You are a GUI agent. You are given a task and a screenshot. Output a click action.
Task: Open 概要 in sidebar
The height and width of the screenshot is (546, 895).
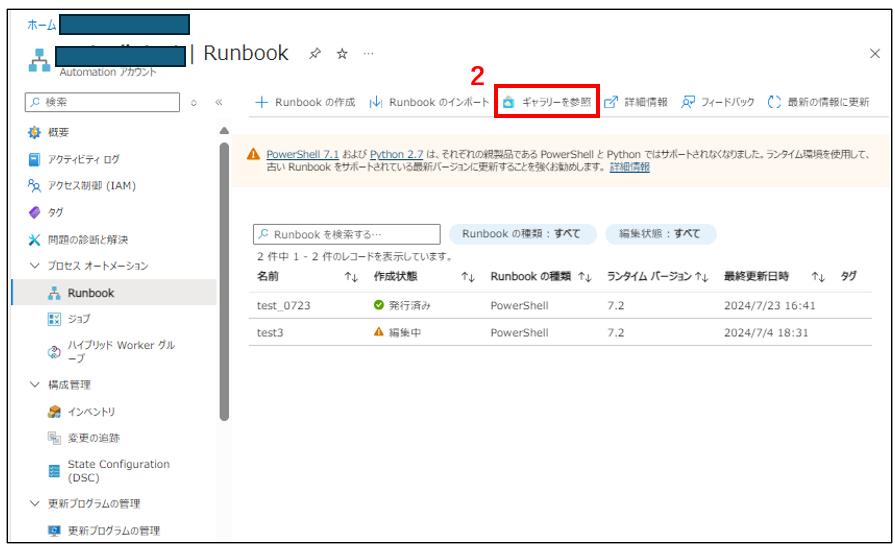[x=58, y=132]
